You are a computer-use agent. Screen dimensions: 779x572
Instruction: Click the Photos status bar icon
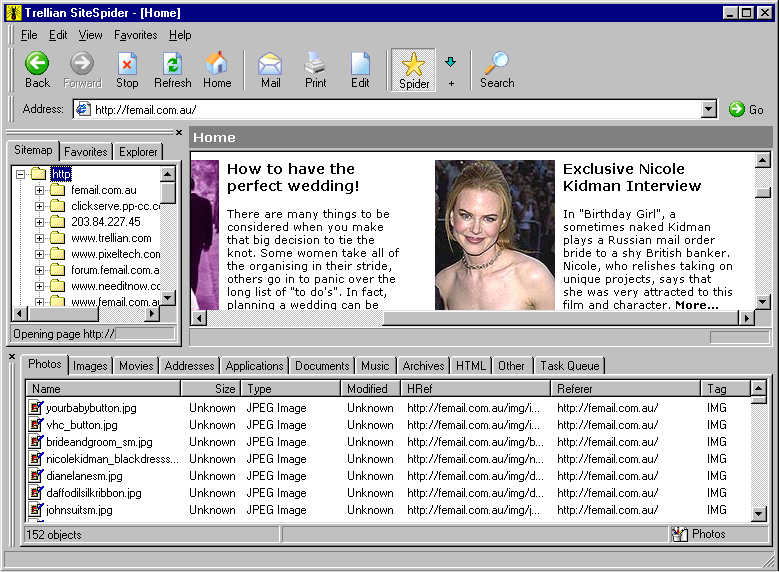click(679, 534)
